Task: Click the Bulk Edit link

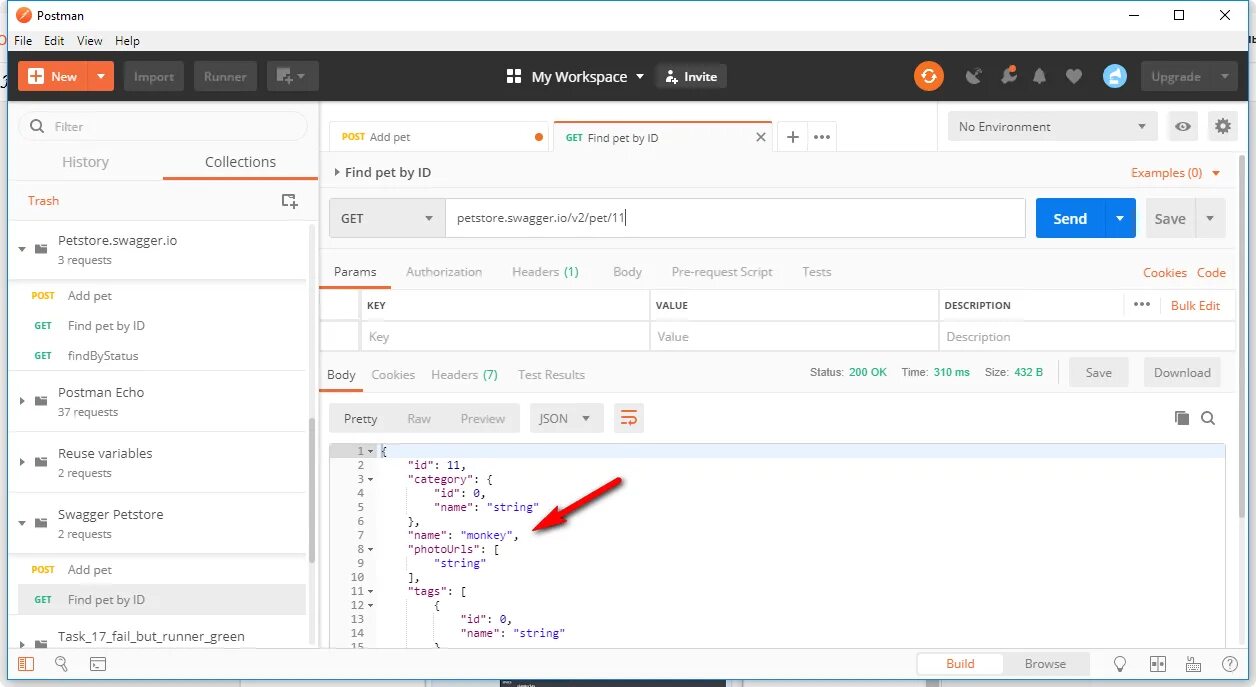Action: coord(1196,305)
